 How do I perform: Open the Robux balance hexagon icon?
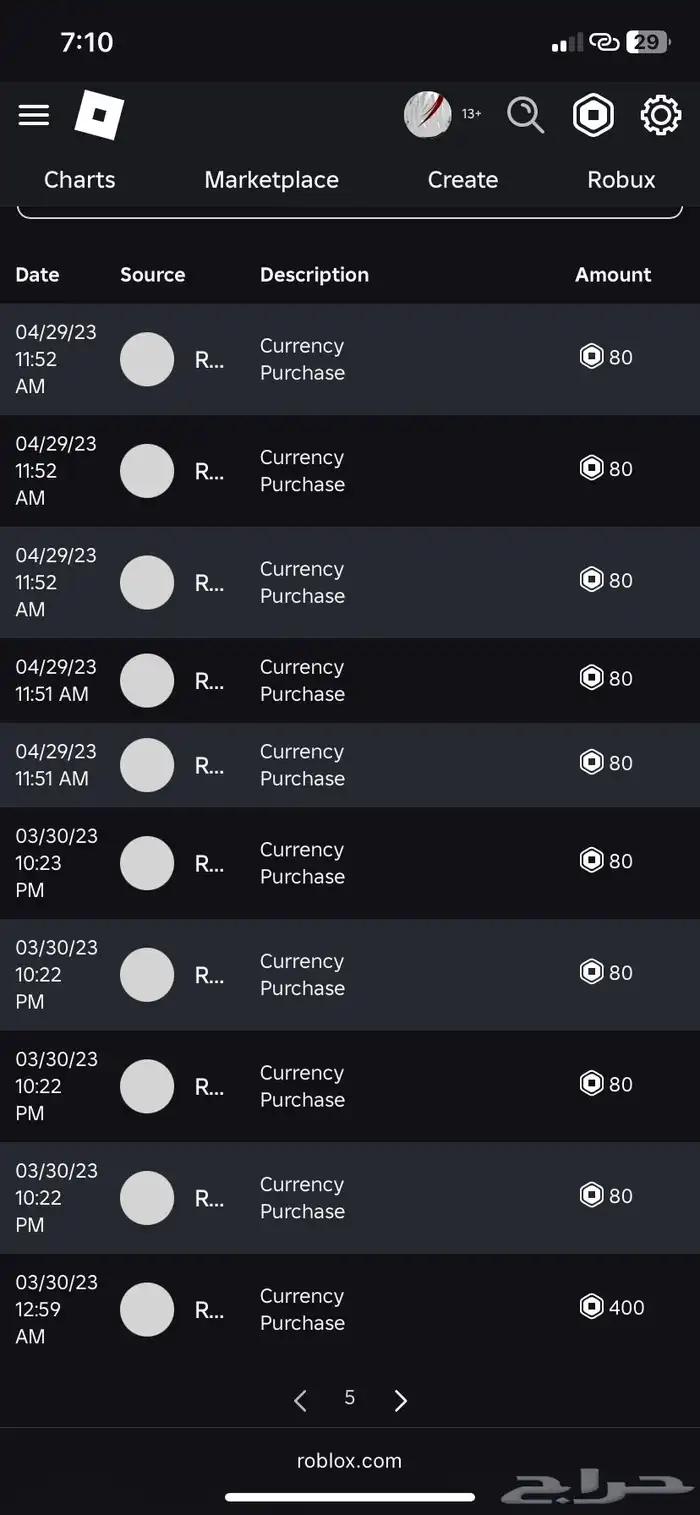point(593,115)
